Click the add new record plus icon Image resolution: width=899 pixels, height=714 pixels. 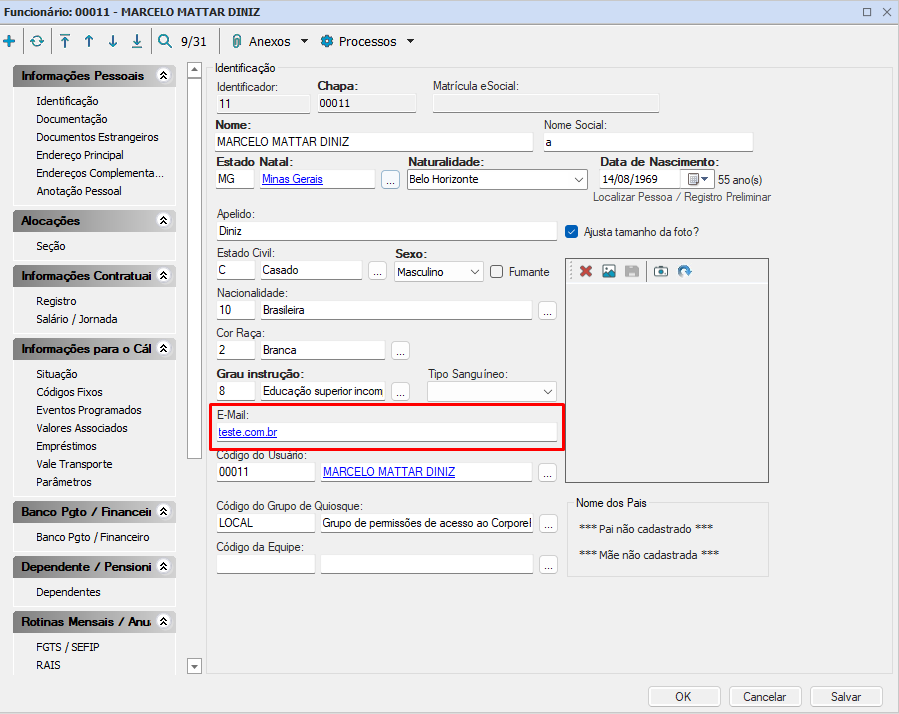[x=10, y=42]
